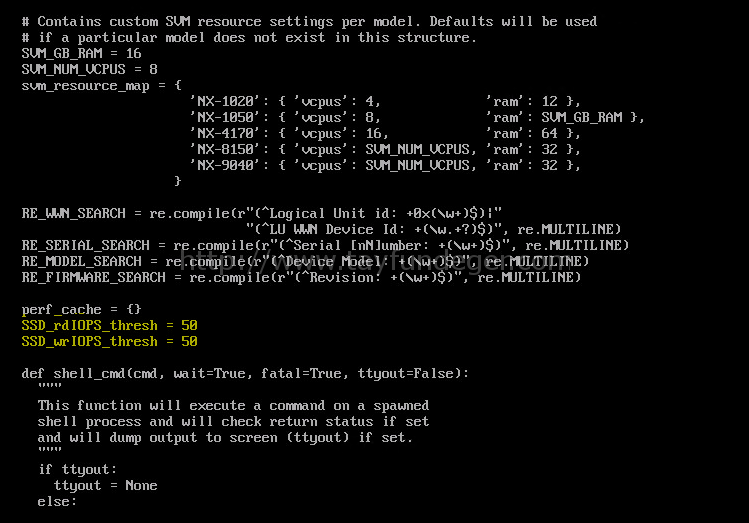Select the 'NX-1020' model entry
The height and width of the screenshot is (523, 749).
pyautogui.click(x=385, y=102)
